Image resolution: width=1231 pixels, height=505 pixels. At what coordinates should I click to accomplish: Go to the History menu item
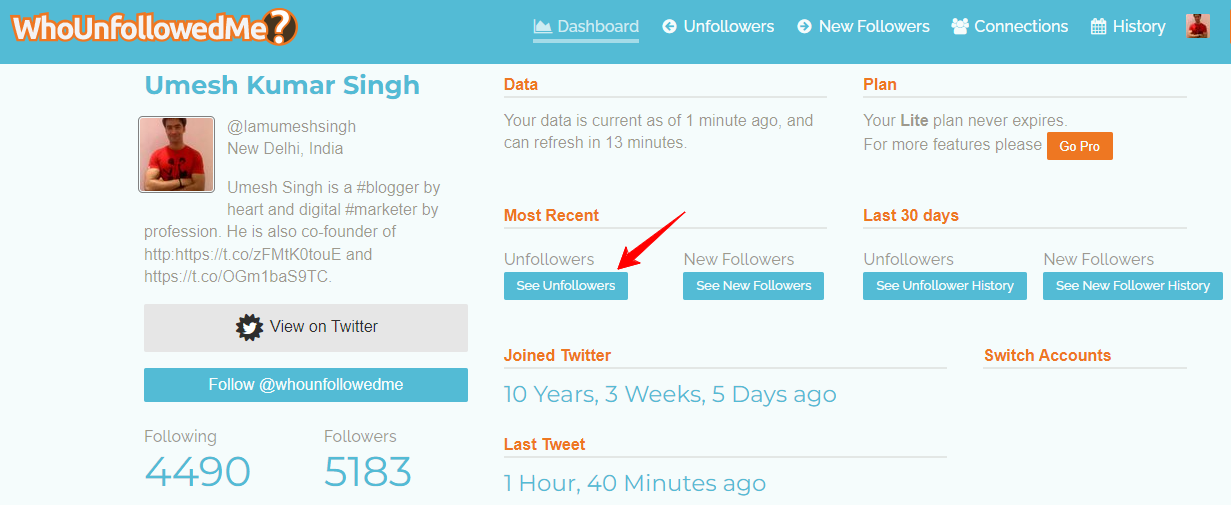[x=1128, y=27]
